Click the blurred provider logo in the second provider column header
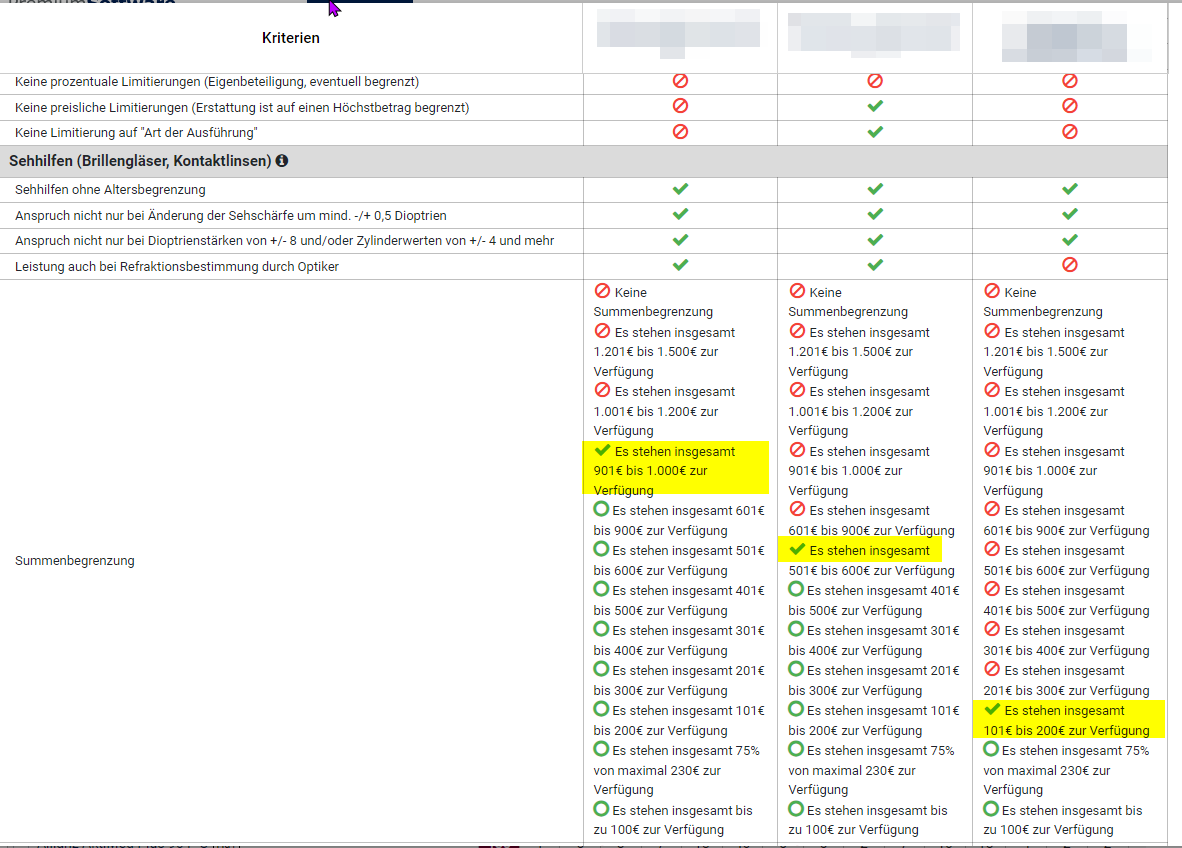Viewport: 1182px width, 848px height. [x=874, y=33]
